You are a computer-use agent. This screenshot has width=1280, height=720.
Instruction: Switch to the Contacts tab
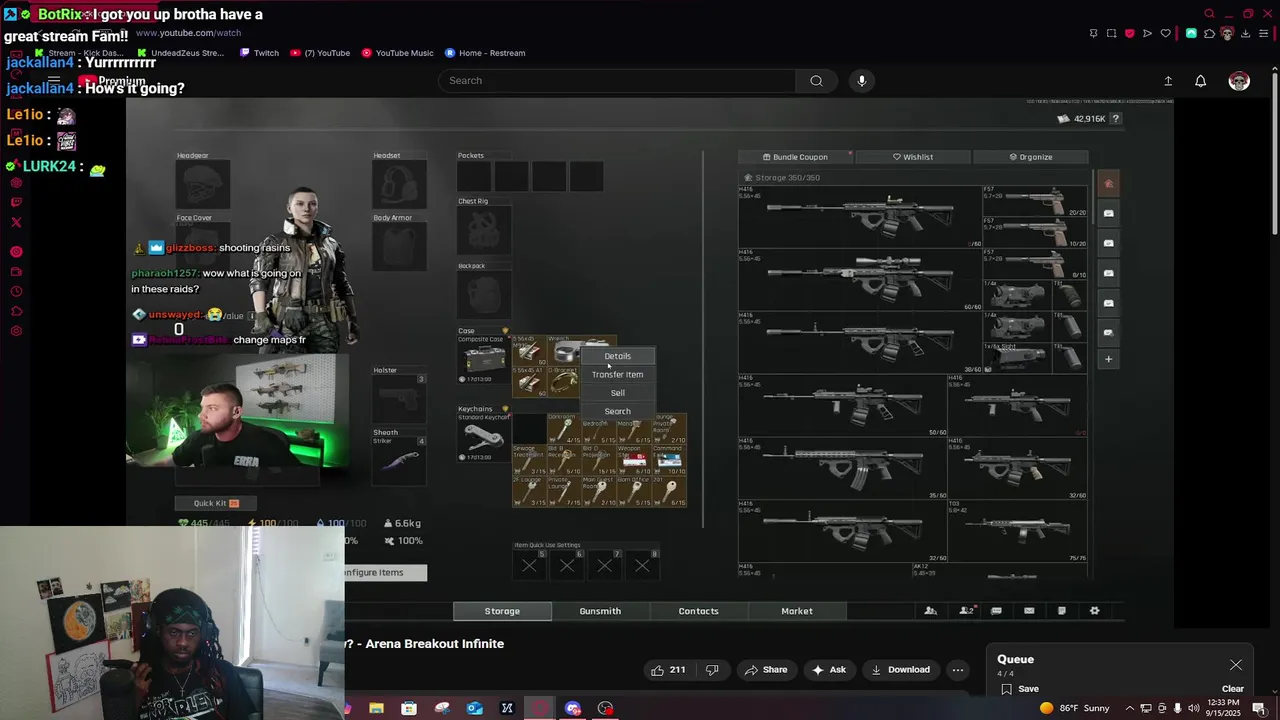[x=698, y=611]
